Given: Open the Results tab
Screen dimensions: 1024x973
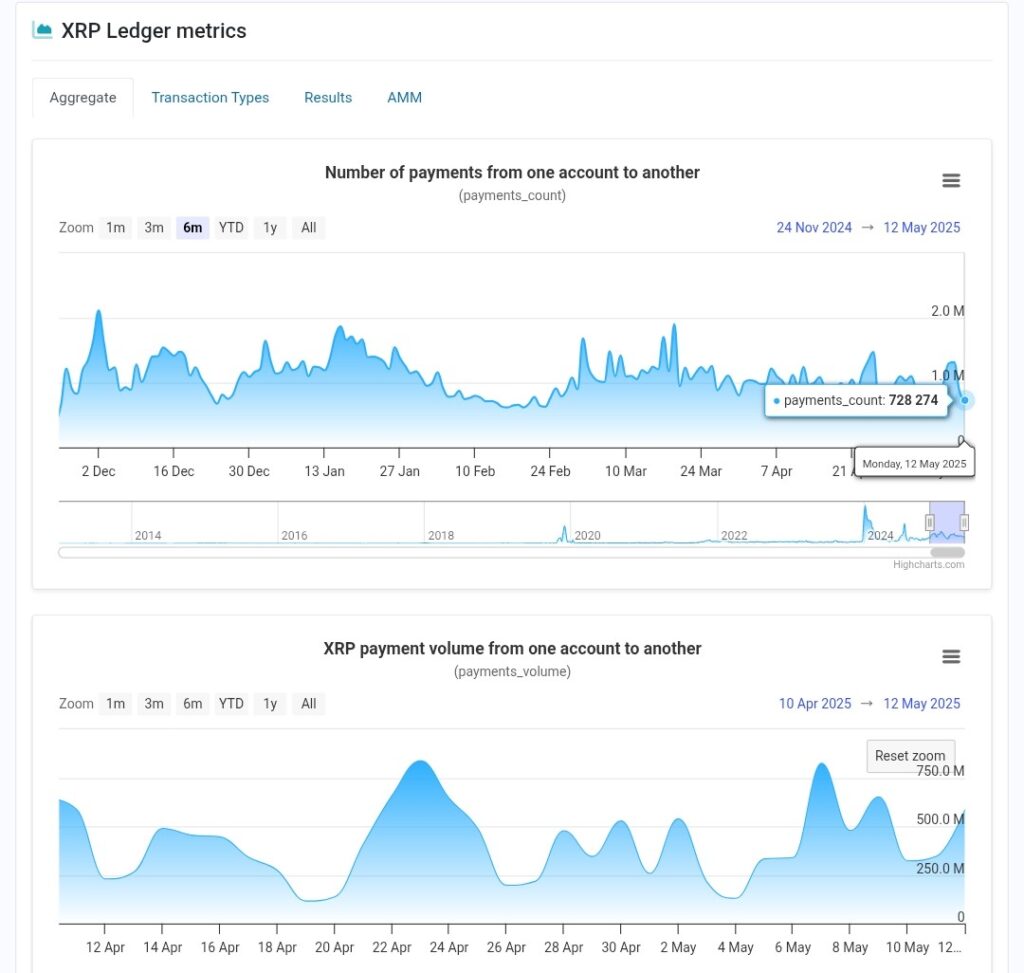Looking at the screenshot, I should click(x=328, y=97).
